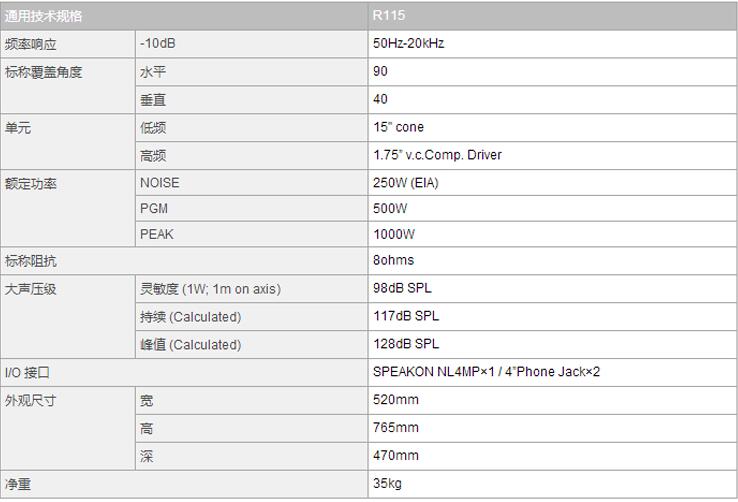Select the 频率响应 row label

31,44
